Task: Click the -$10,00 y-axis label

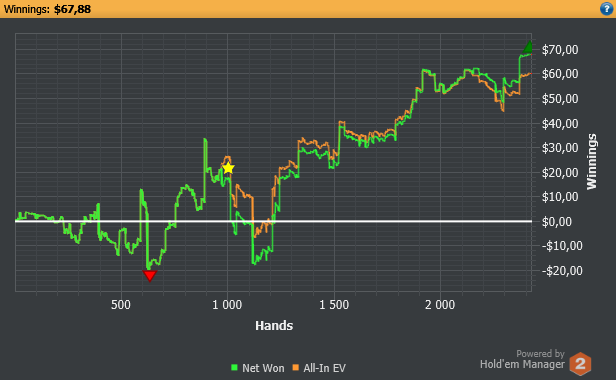Action: (562, 246)
